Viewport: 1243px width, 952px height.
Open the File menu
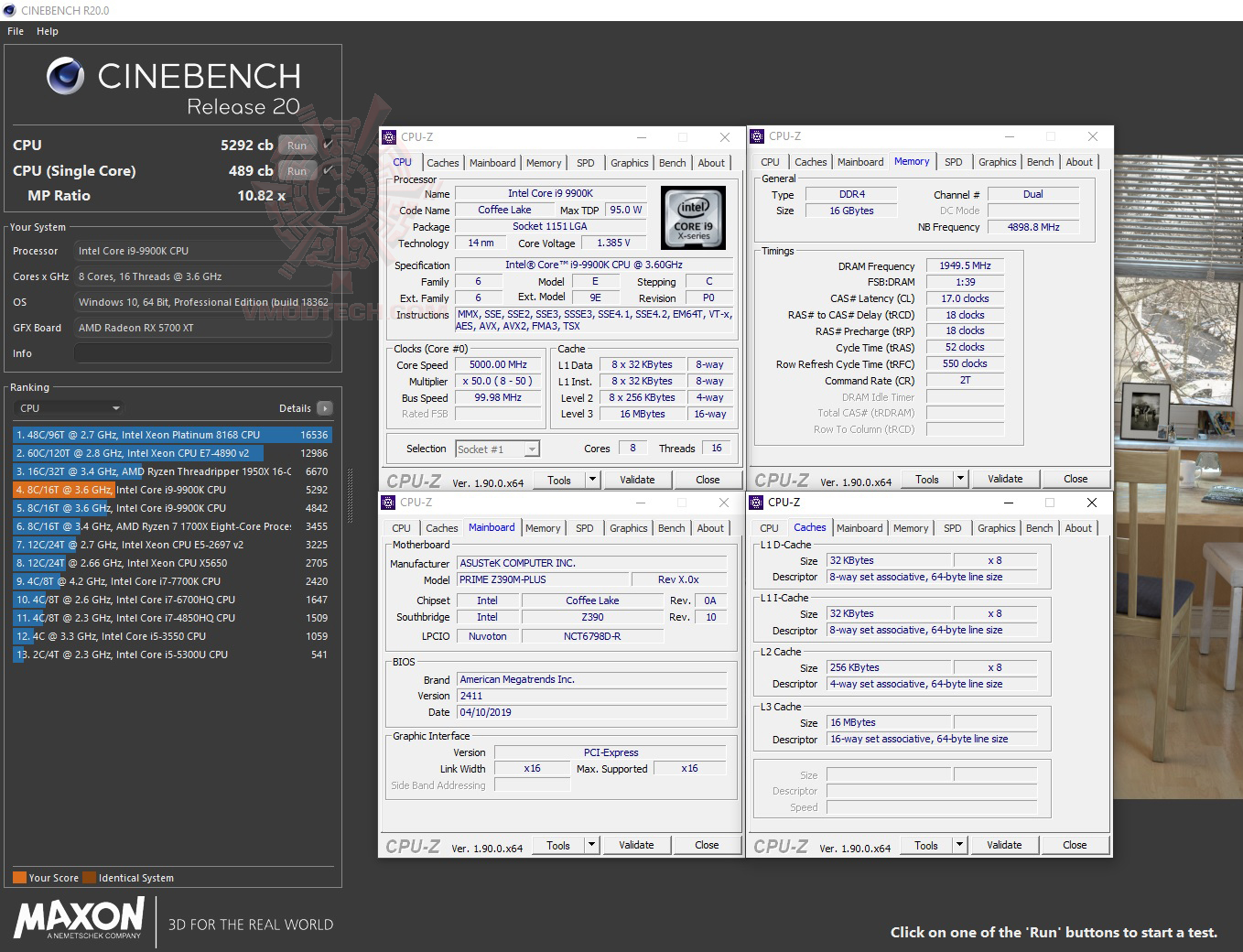pos(15,30)
